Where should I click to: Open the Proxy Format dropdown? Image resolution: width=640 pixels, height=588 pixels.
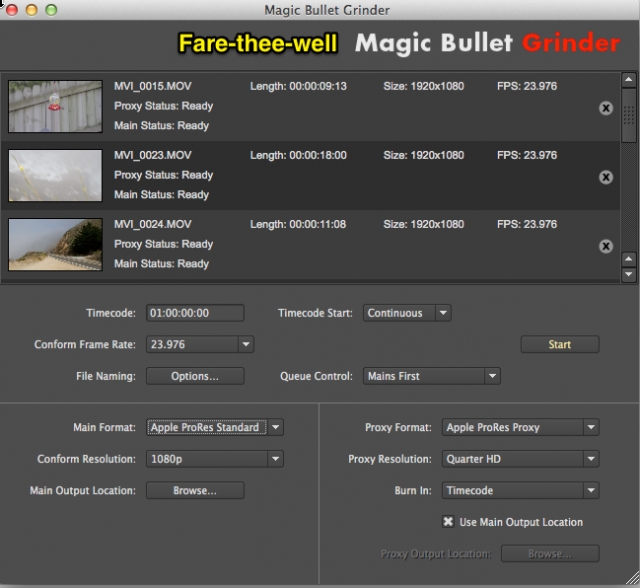pos(520,427)
